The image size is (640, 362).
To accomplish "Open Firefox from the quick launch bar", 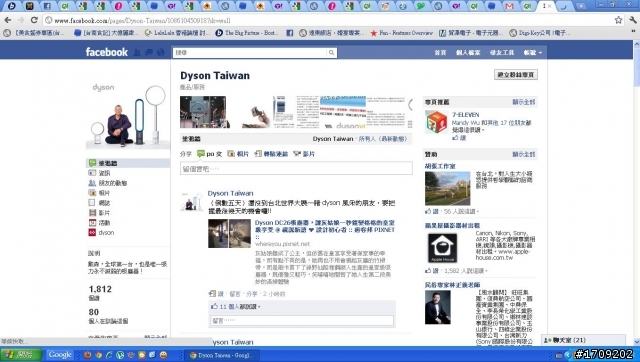I will pyautogui.click(x=87, y=355).
